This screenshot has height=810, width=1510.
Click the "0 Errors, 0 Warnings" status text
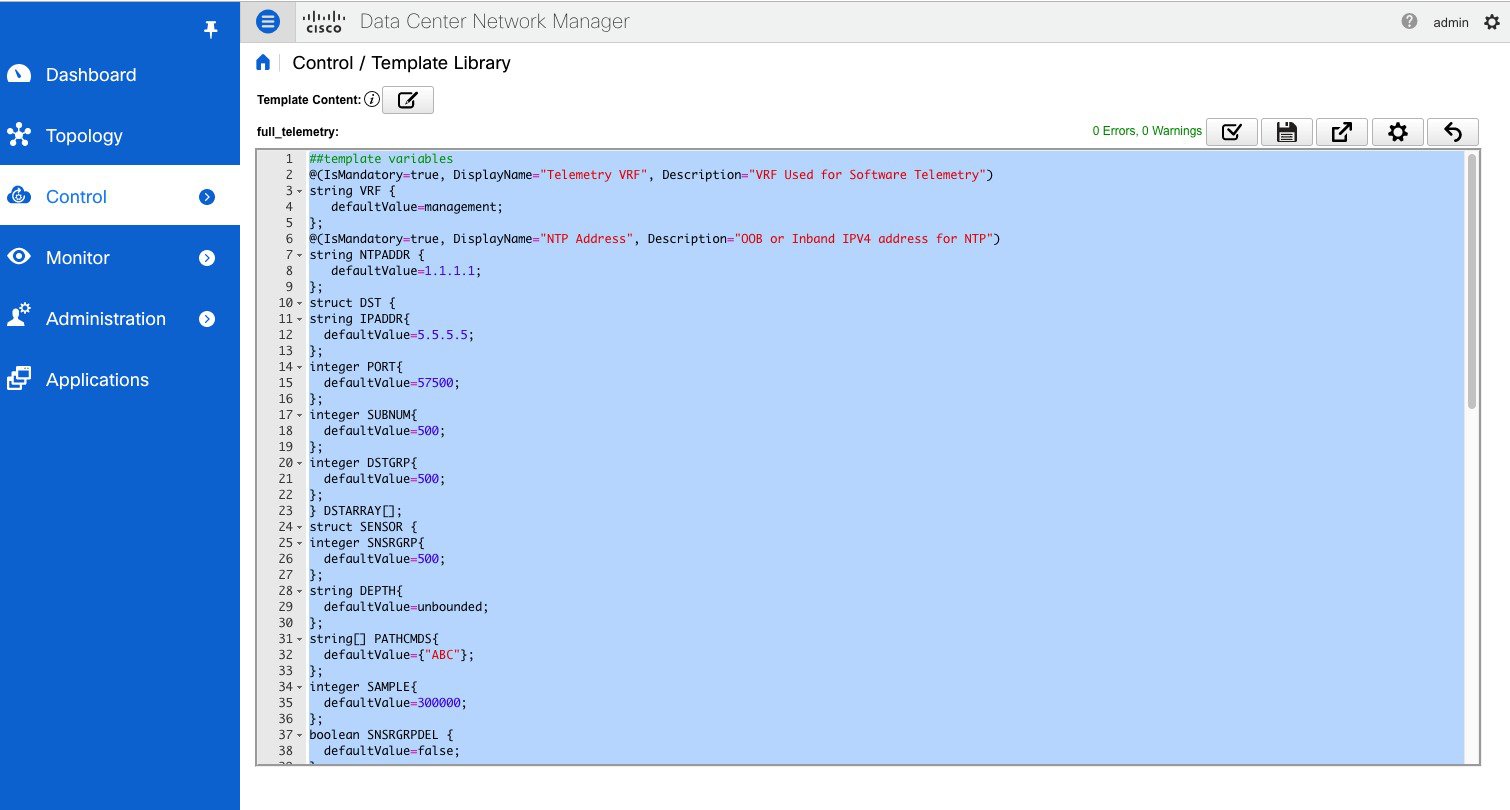(1147, 131)
